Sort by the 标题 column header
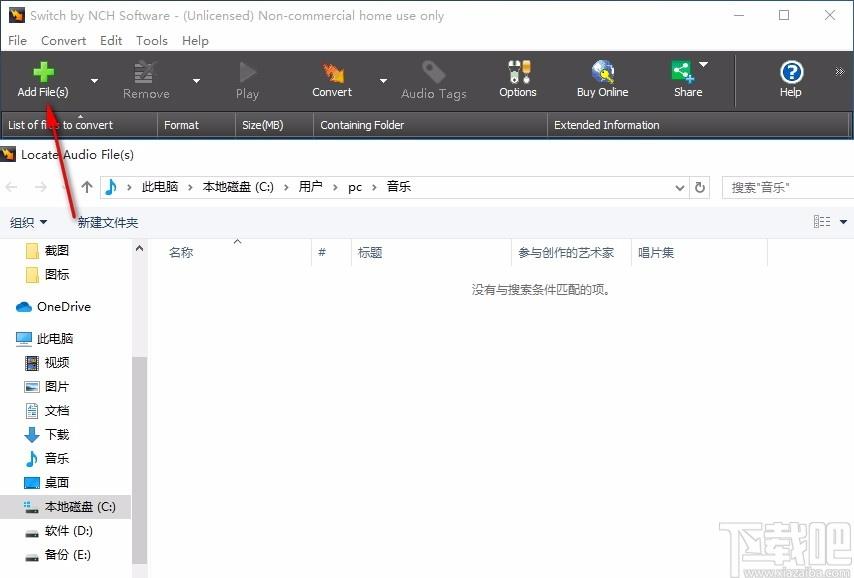 click(431, 253)
